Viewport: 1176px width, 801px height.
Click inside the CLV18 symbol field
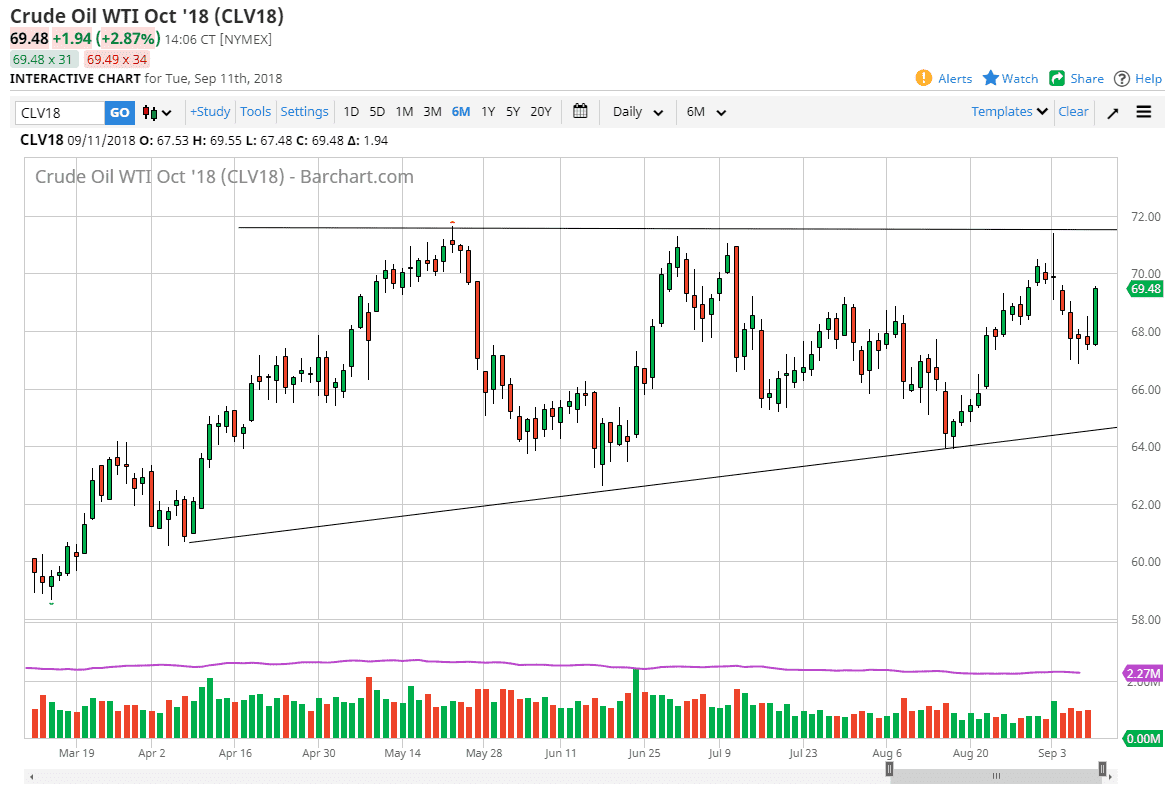coord(60,112)
